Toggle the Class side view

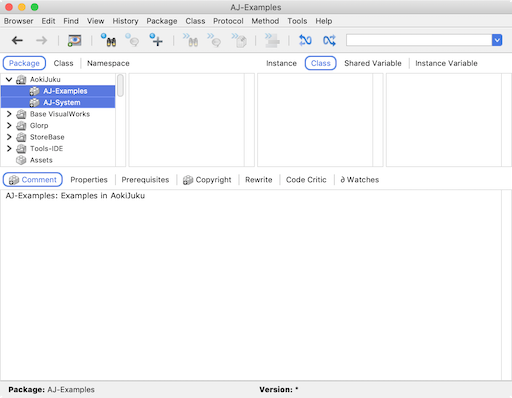pos(320,63)
